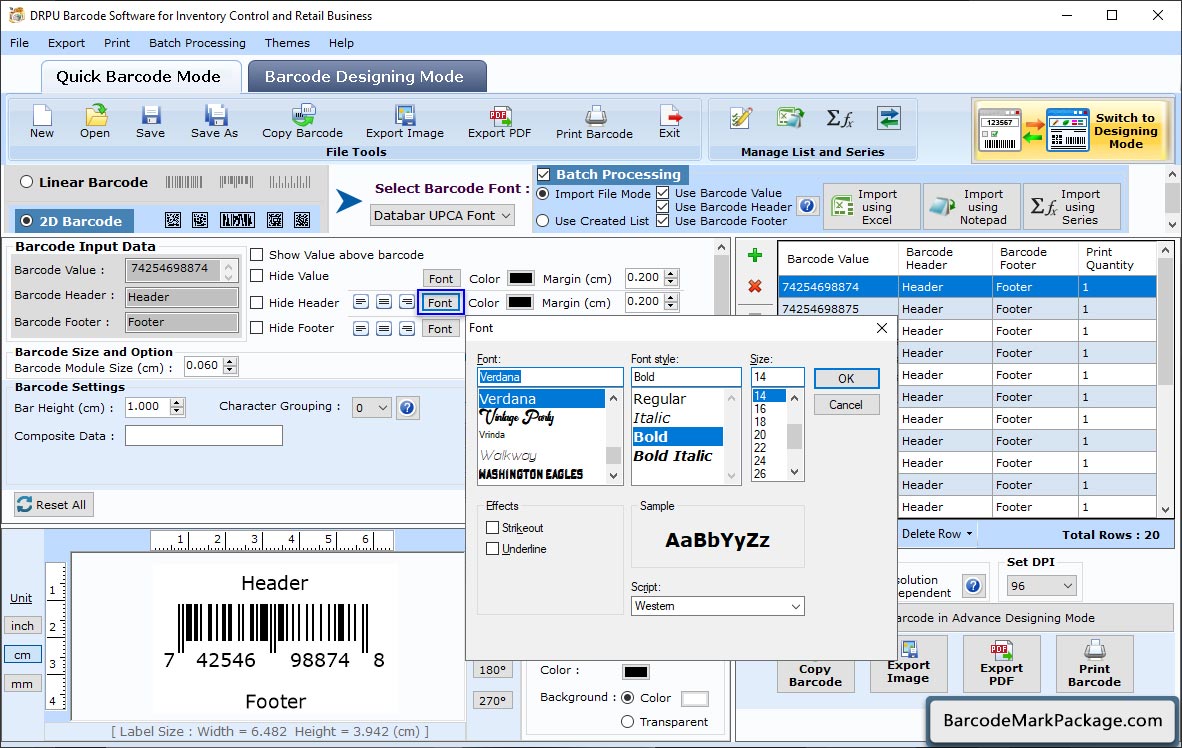Open the Character Grouping dropdown

372,408
